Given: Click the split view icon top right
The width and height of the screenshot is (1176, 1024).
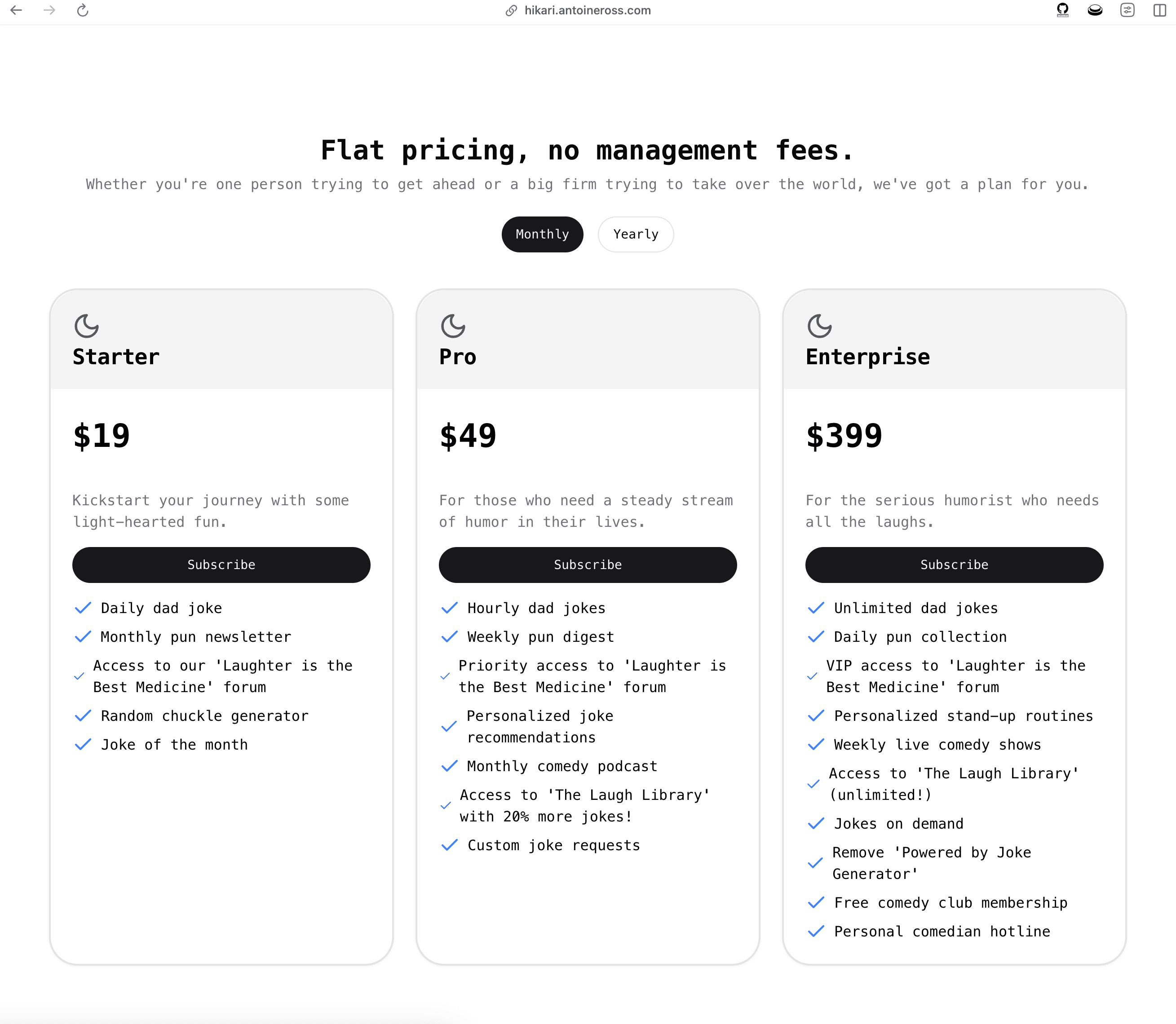Looking at the screenshot, I should (1159, 10).
